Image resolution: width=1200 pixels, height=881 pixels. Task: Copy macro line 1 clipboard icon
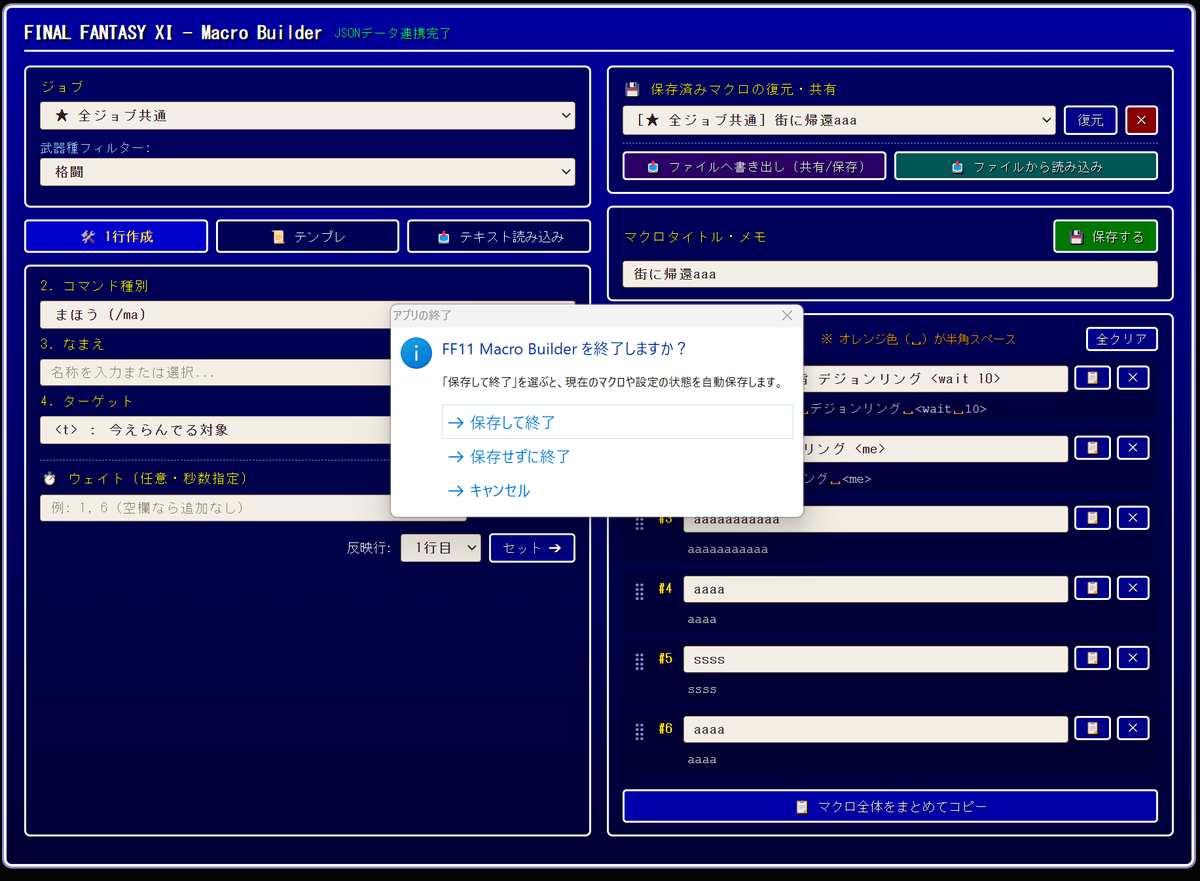click(1092, 378)
